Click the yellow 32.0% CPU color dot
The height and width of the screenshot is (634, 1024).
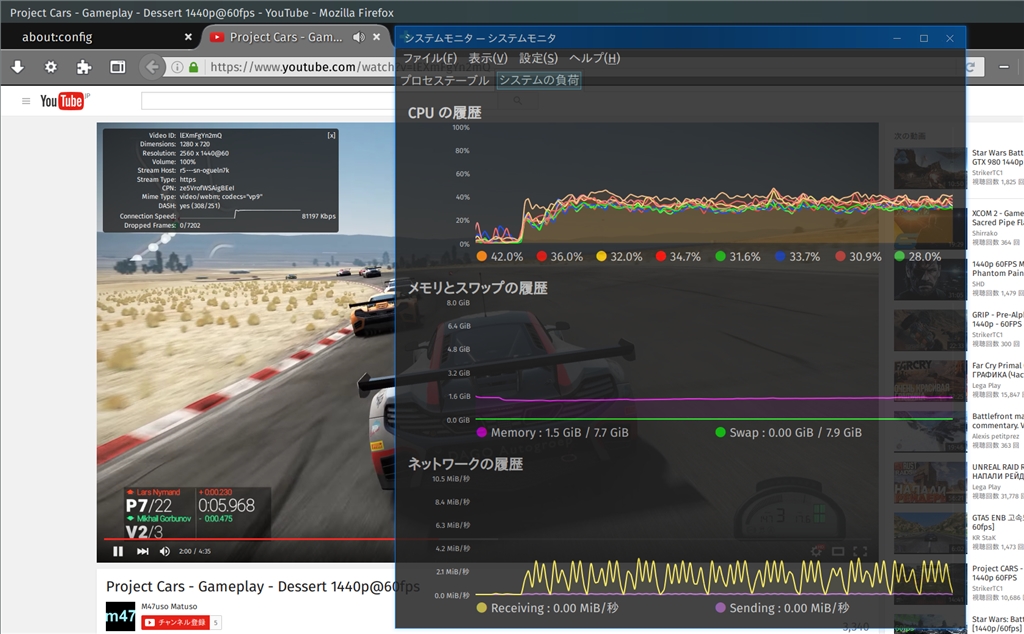click(x=601, y=257)
